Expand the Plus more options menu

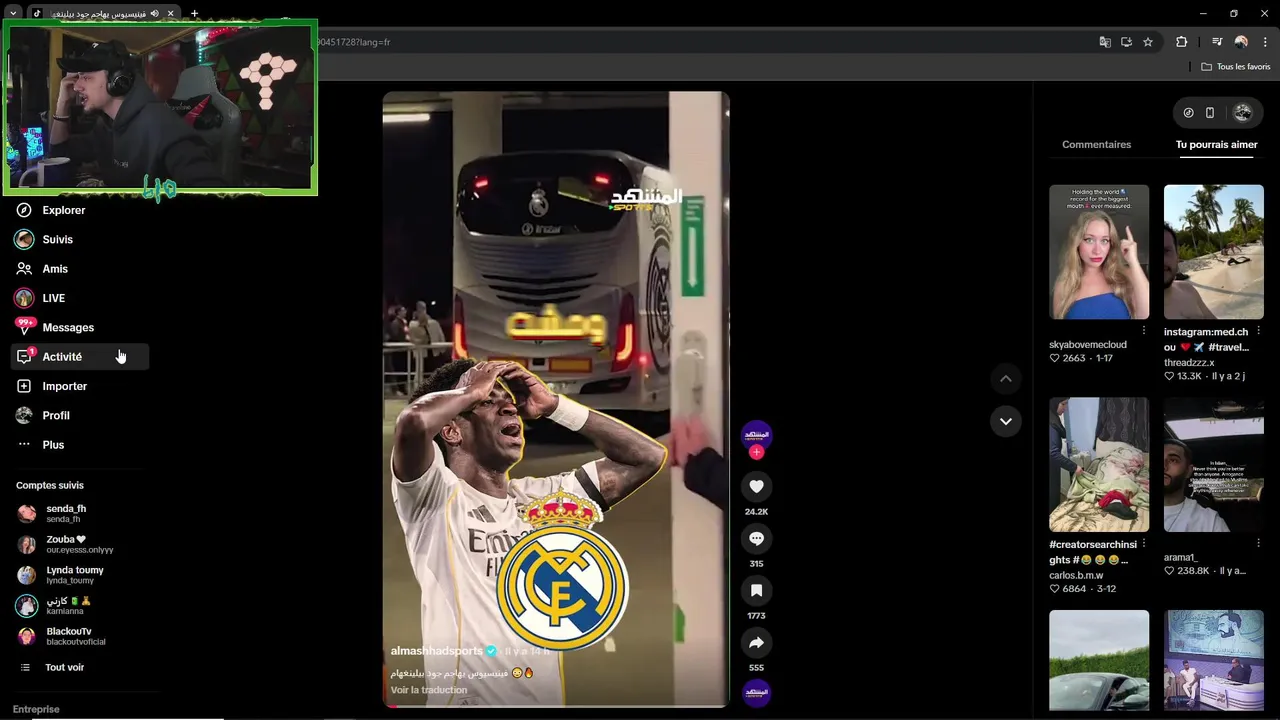pyautogui.click(x=53, y=445)
